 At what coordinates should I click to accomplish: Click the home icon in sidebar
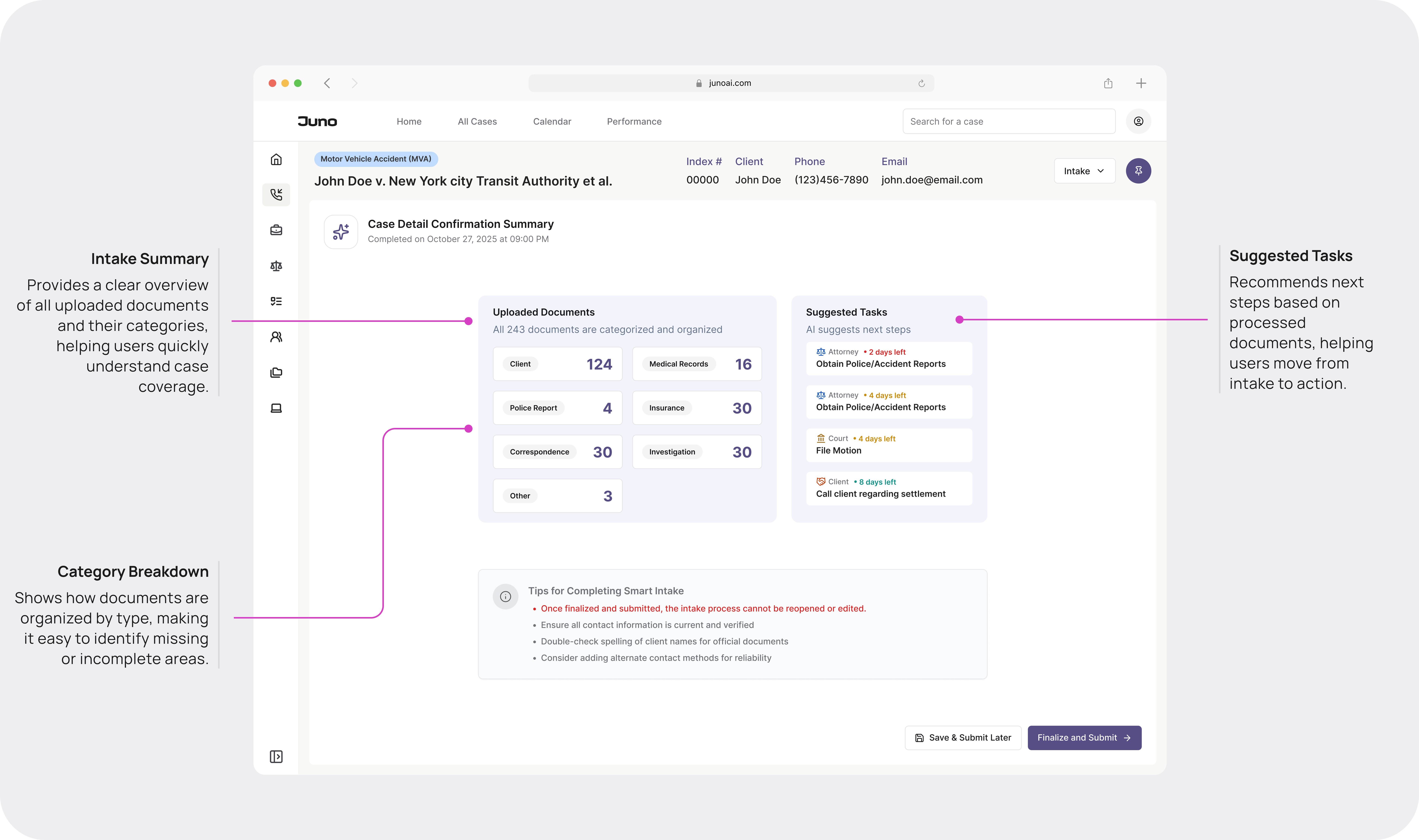click(x=276, y=160)
